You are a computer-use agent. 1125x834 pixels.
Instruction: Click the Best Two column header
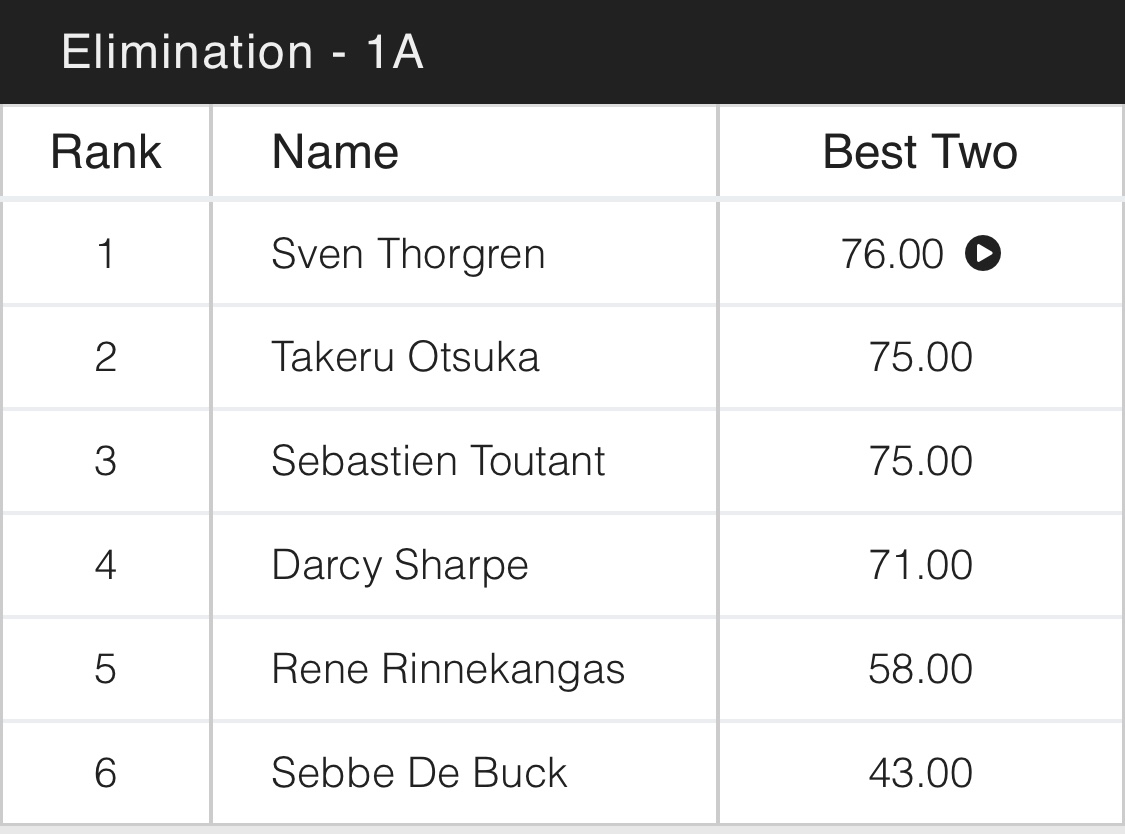[x=920, y=152]
